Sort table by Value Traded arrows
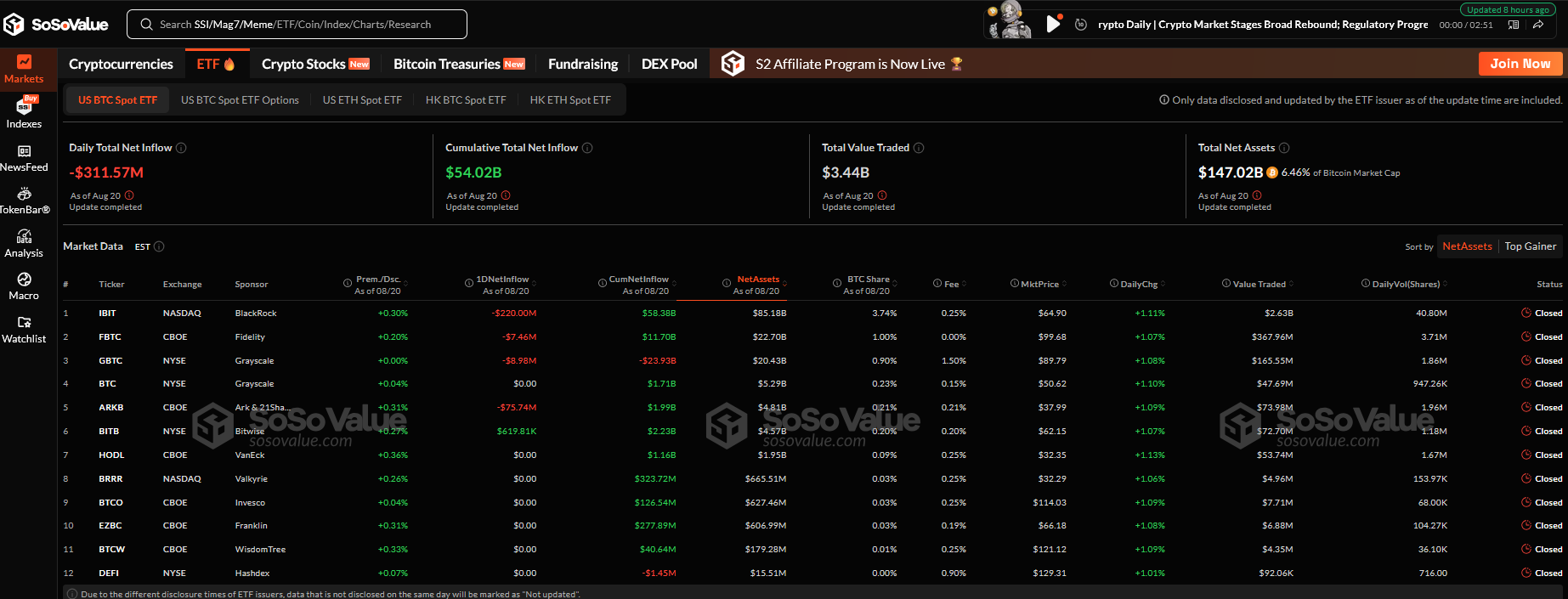 pos(1291,284)
